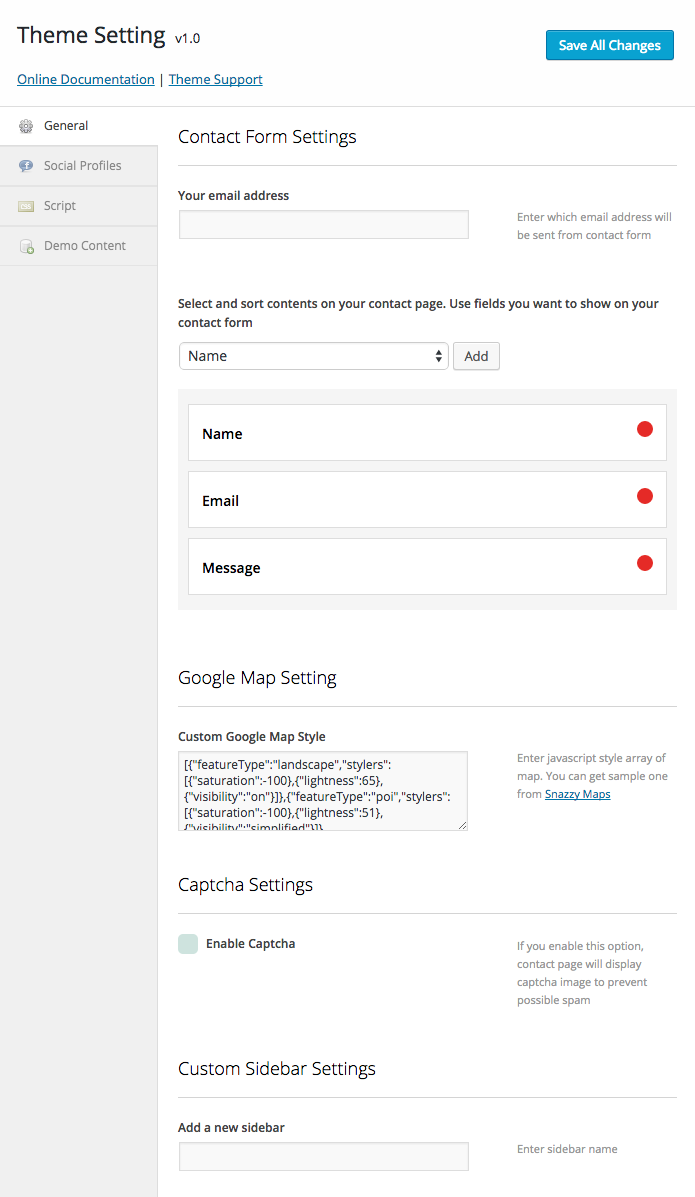695x1197 pixels.
Task: Open the Demo Content tab
Action: [x=84, y=246]
